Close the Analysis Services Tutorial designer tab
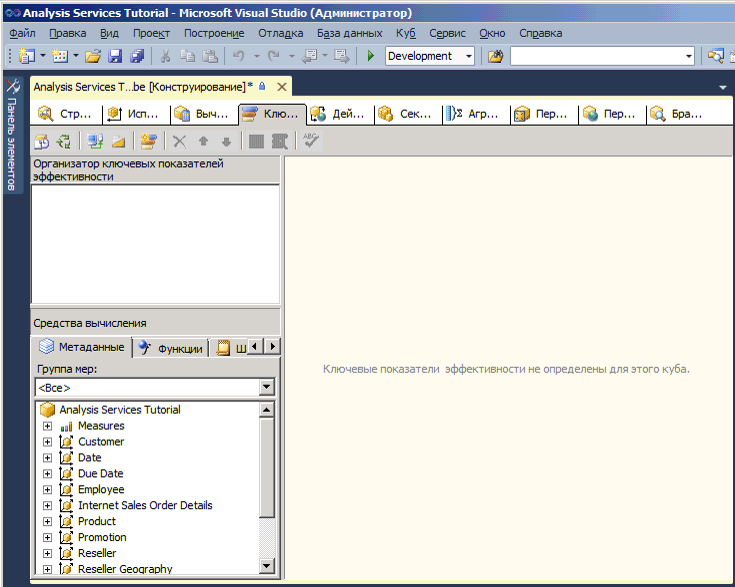 [x=282, y=87]
